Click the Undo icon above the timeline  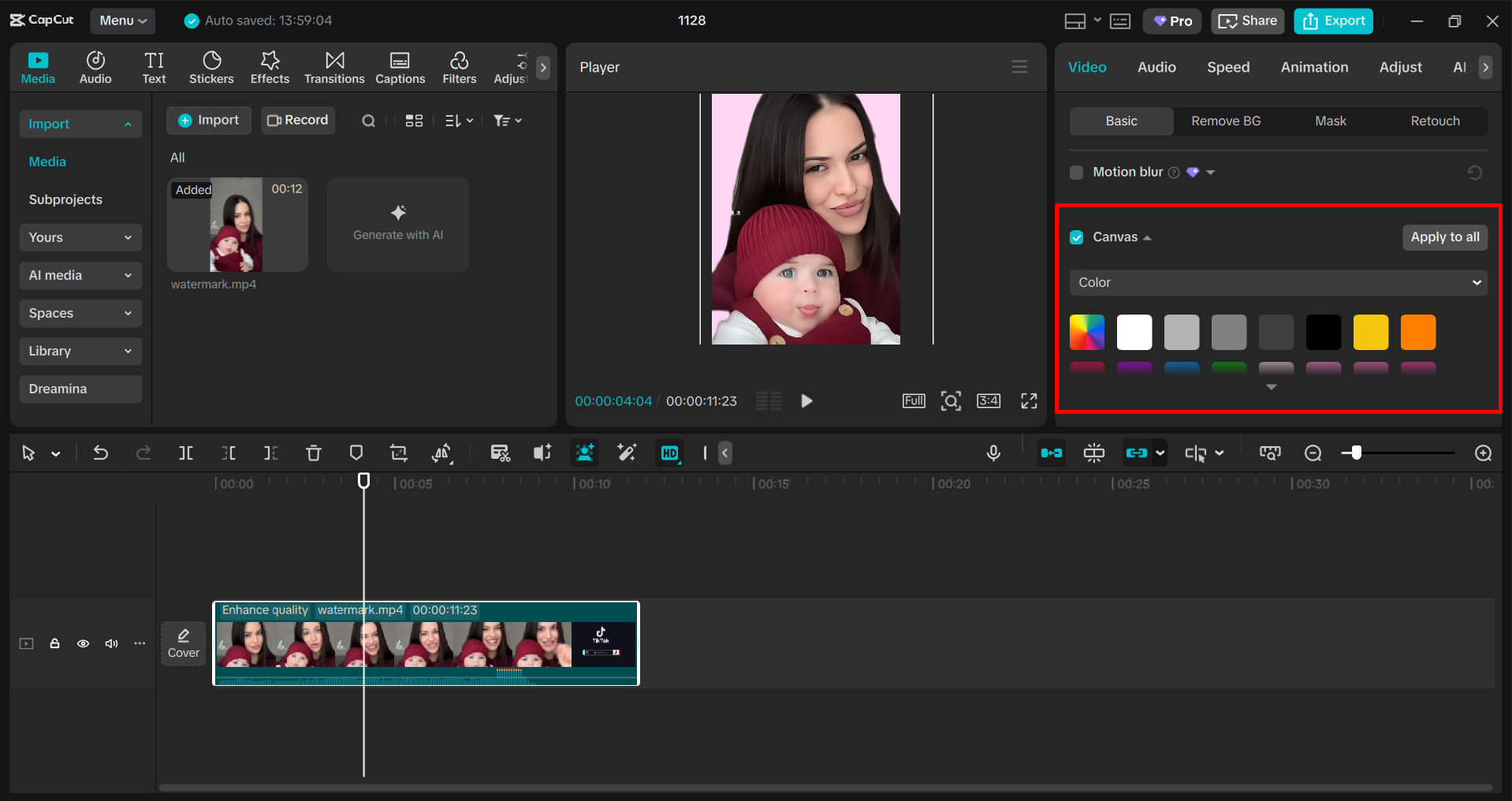(x=101, y=453)
